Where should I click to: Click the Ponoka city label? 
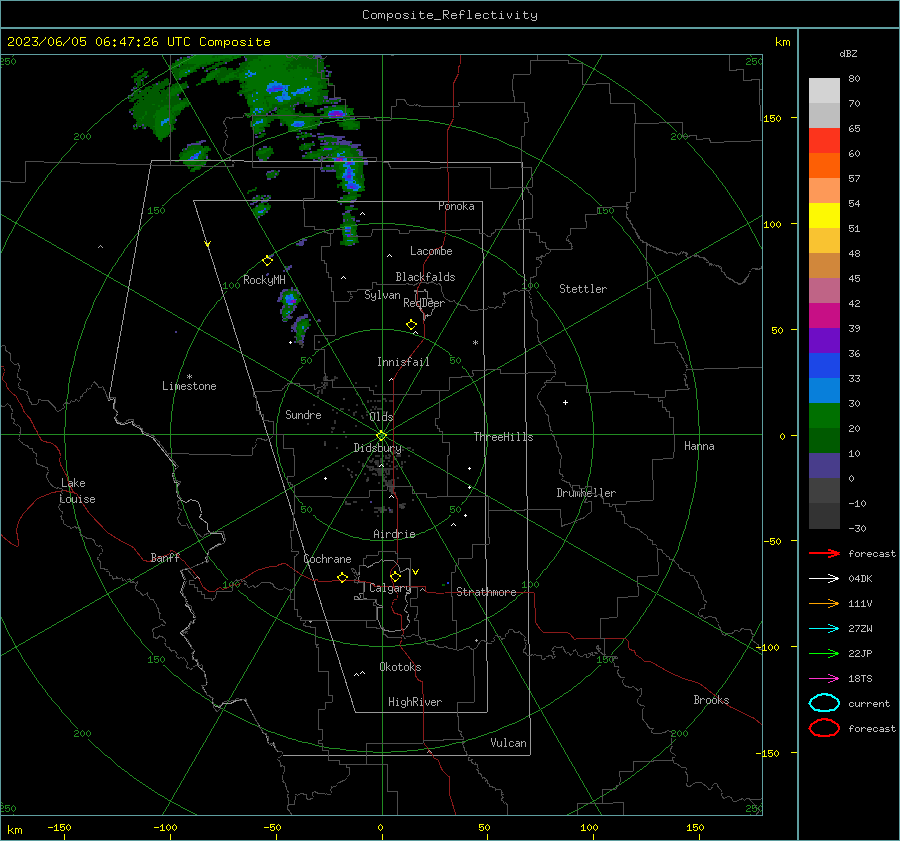tap(456, 206)
